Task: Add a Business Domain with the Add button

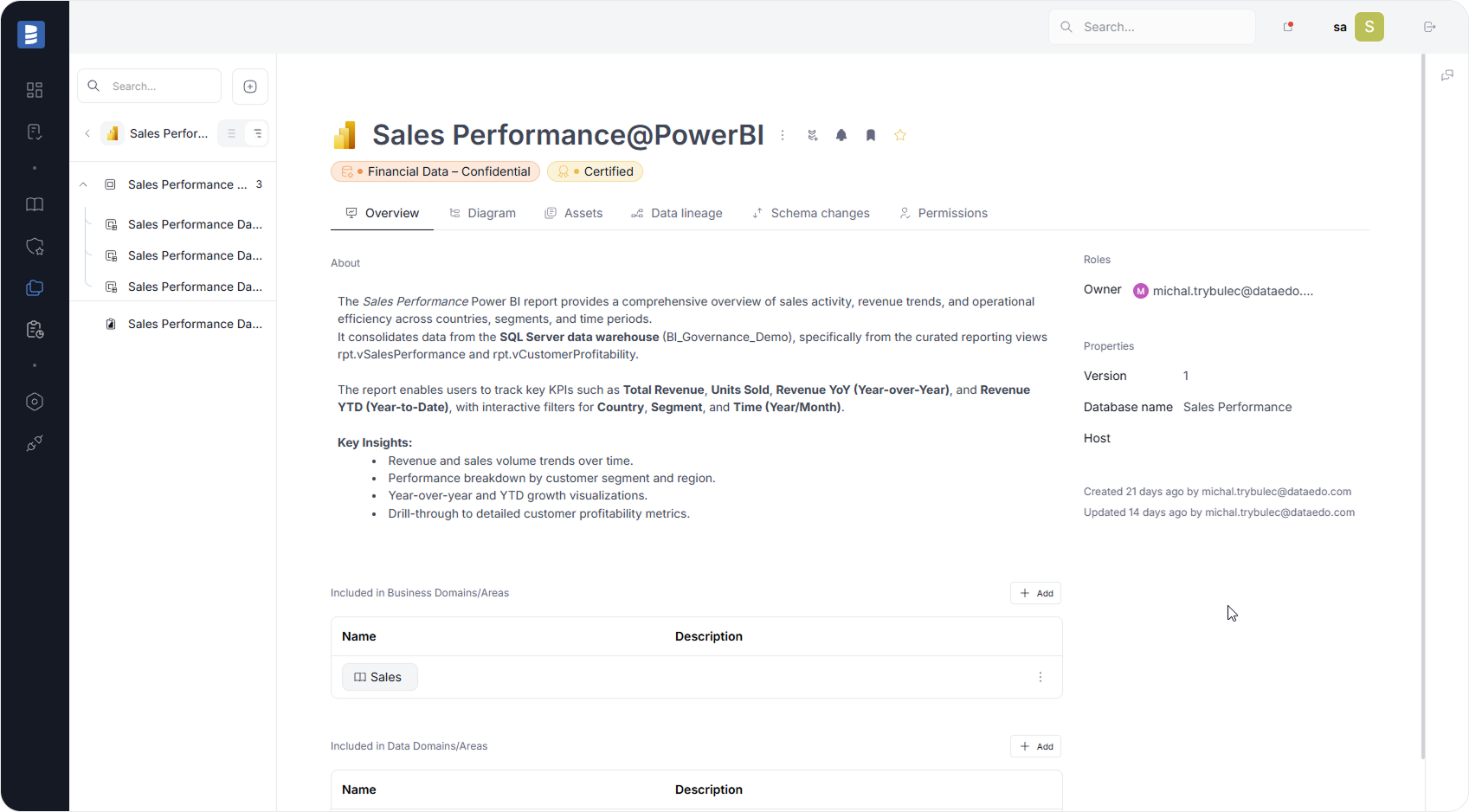Action: point(1035,593)
